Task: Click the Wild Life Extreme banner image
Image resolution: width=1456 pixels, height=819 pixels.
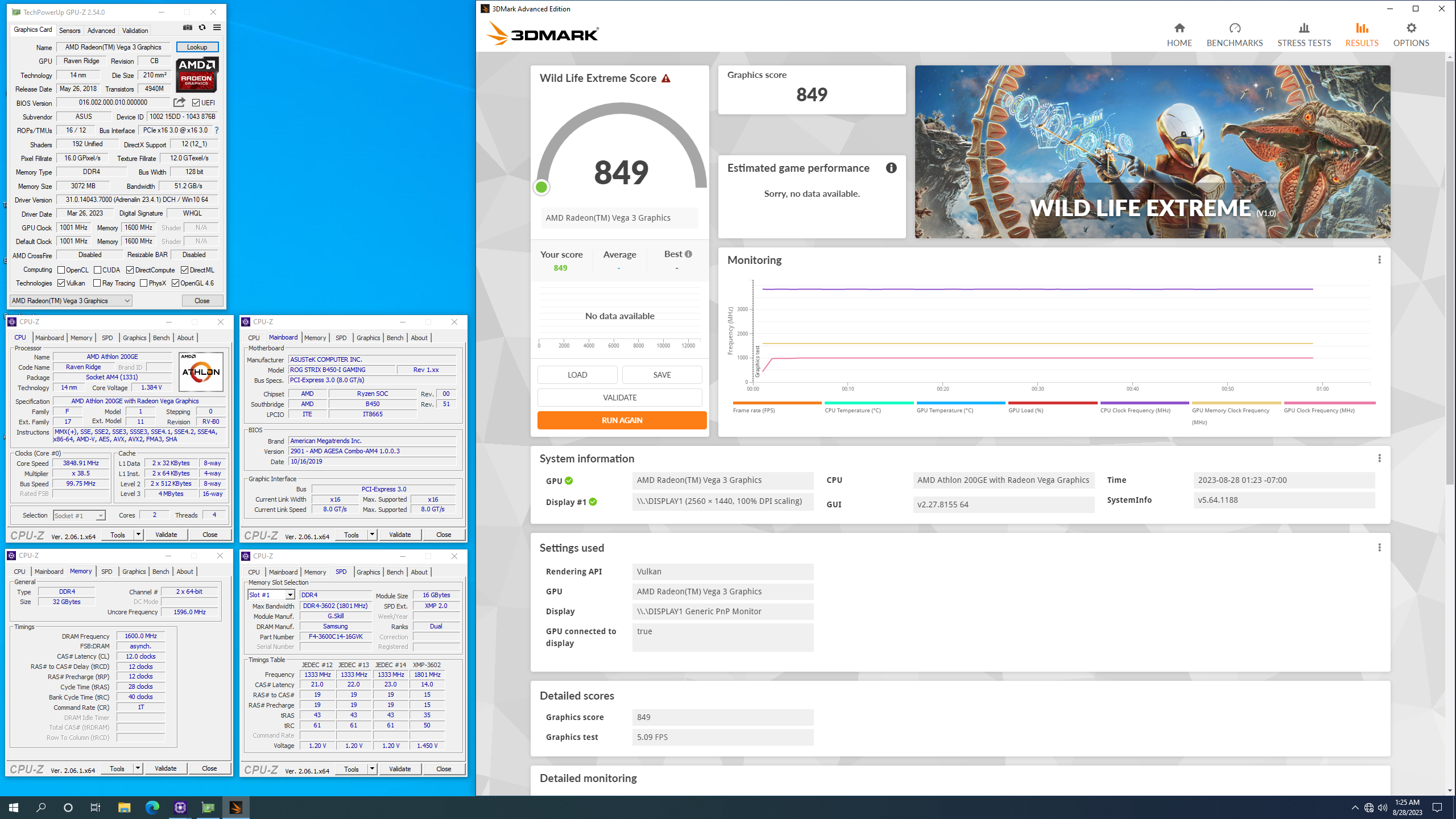Action: pos(1152,152)
